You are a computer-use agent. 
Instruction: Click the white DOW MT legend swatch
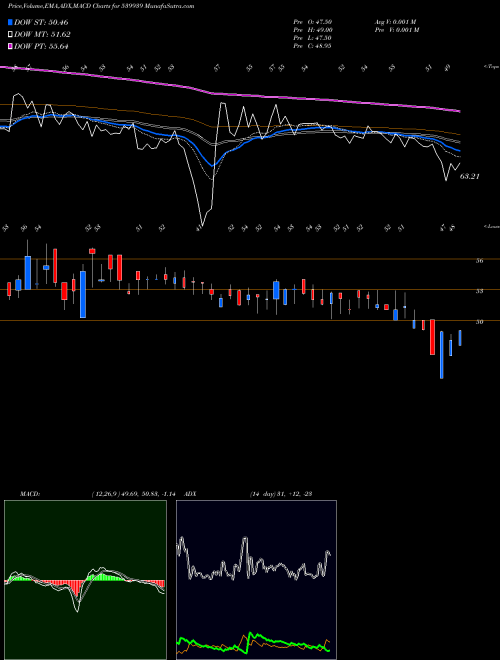tap(10, 35)
